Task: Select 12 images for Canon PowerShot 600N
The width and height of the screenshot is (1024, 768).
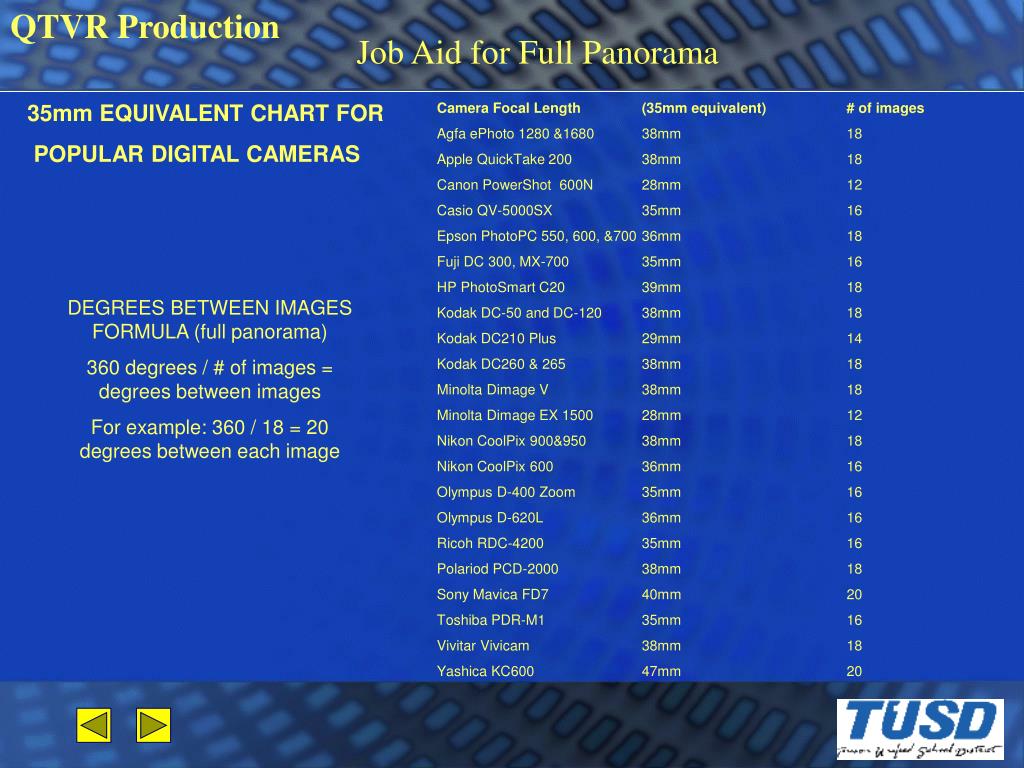Action: point(854,185)
